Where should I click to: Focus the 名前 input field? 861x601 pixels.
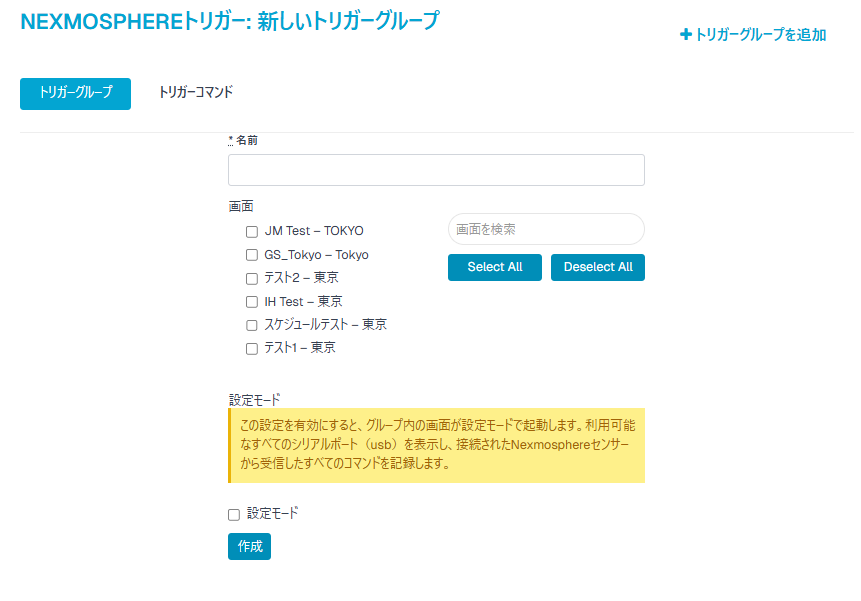tap(436, 170)
